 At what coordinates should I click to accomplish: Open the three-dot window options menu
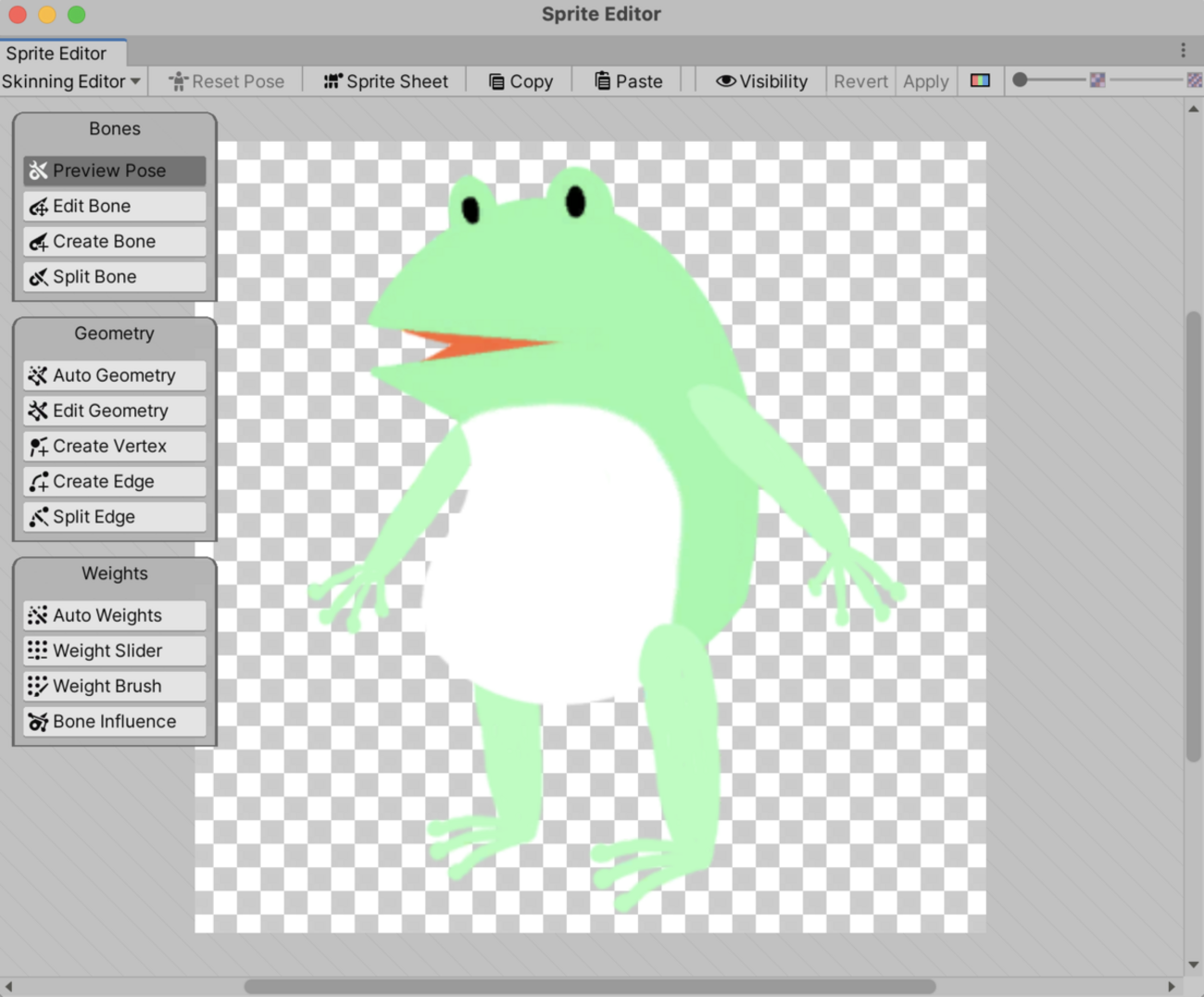coord(1183,51)
